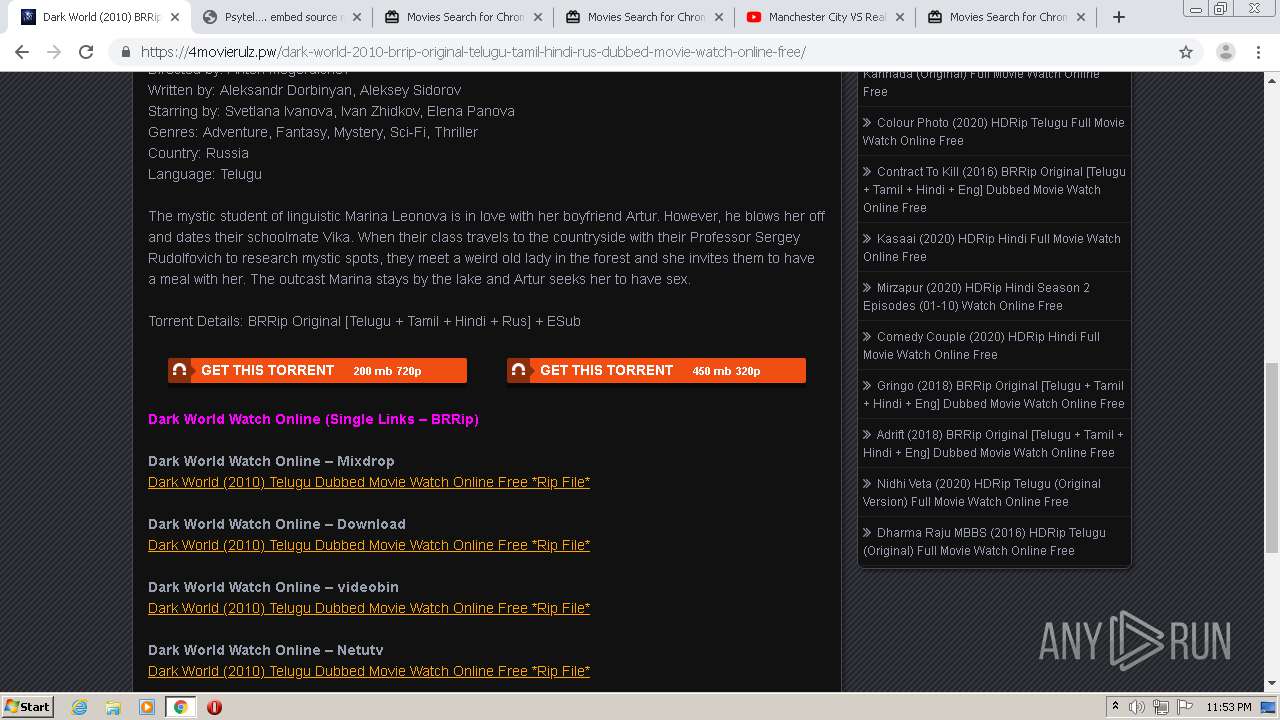Open Kannada (Original) Full Movie link
Viewport: 1280px width, 720px height.
[982, 85]
